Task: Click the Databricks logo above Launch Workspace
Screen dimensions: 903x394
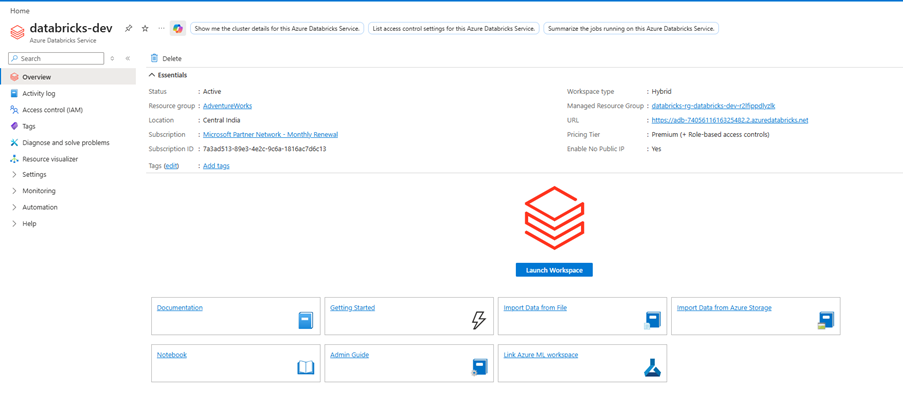Action: click(554, 218)
